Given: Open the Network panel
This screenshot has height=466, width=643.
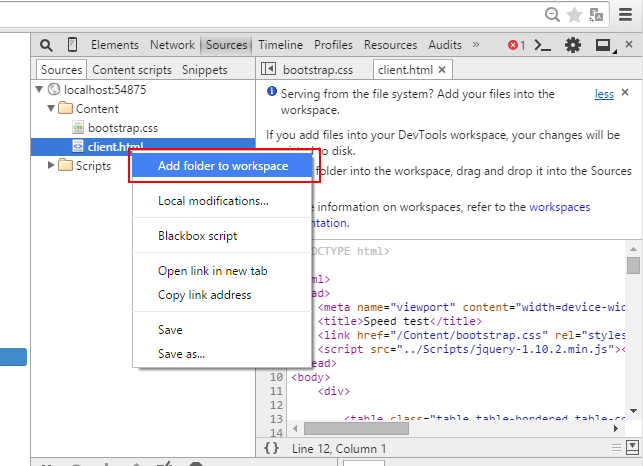Looking at the screenshot, I should click(172, 45).
